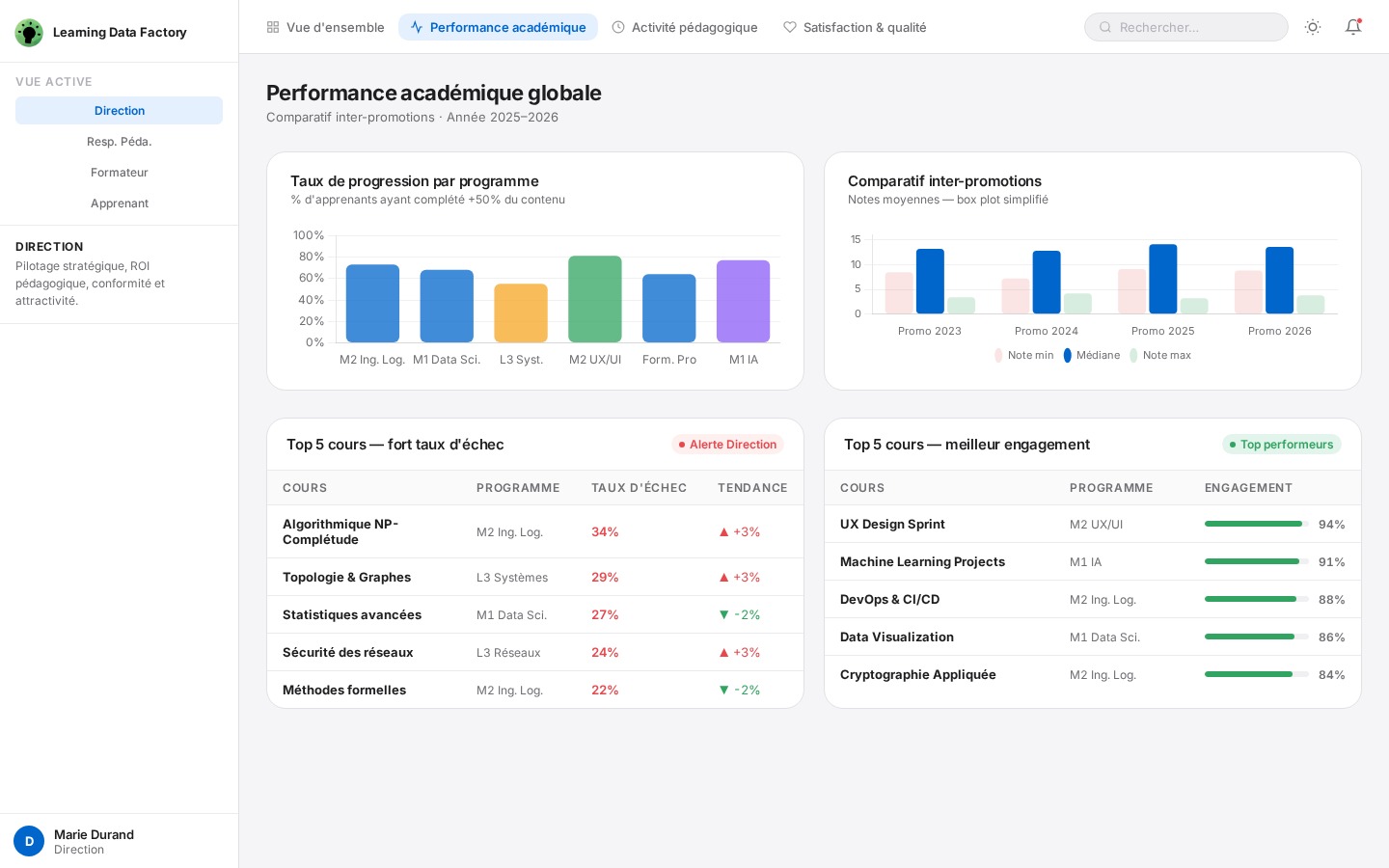
Task: Click the M2 UX/UI green progress bar
Action: point(595,299)
